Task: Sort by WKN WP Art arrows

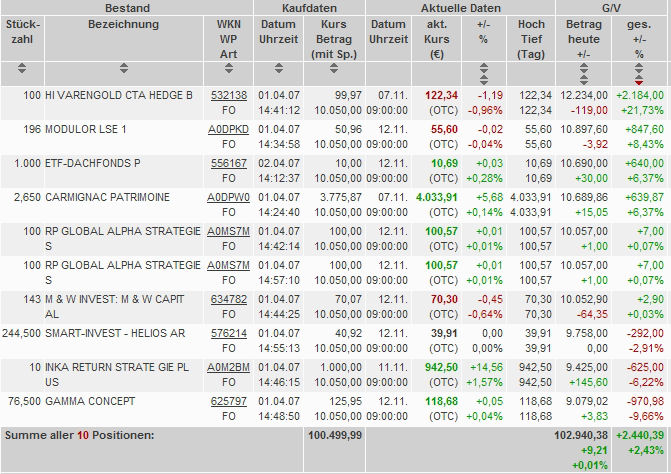Action: (229, 68)
